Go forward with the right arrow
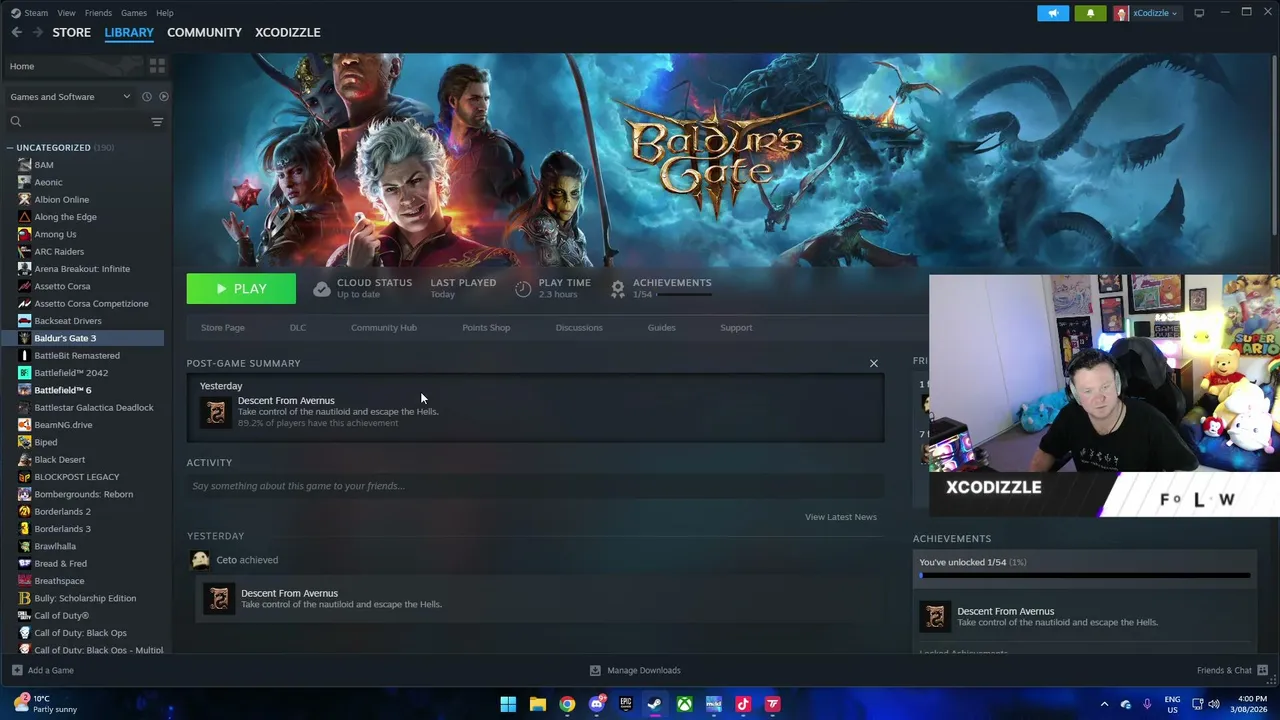Screen dimensions: 1280x720 coord(38,32)
